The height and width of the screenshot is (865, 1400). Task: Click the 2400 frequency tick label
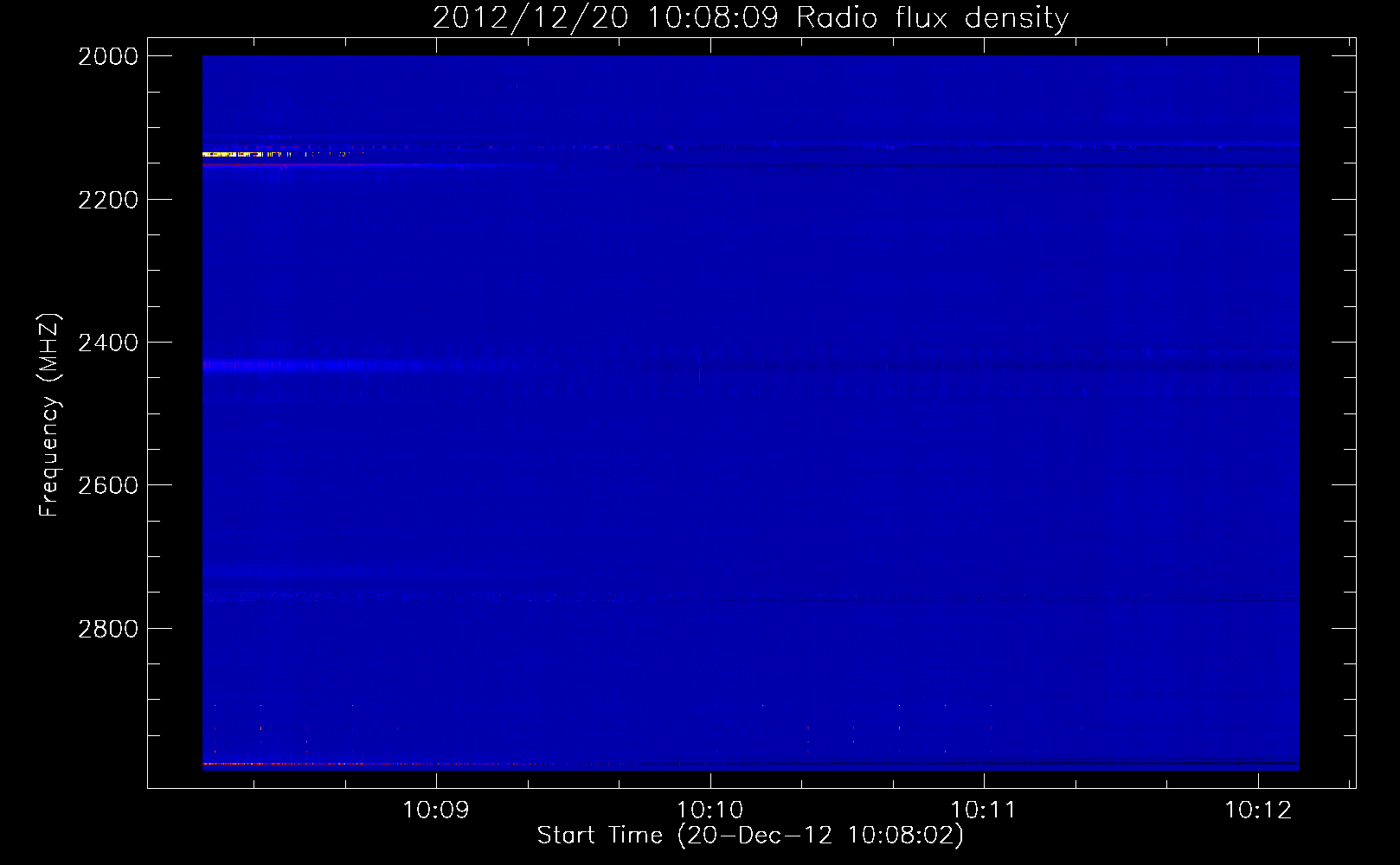click(108, 343)
